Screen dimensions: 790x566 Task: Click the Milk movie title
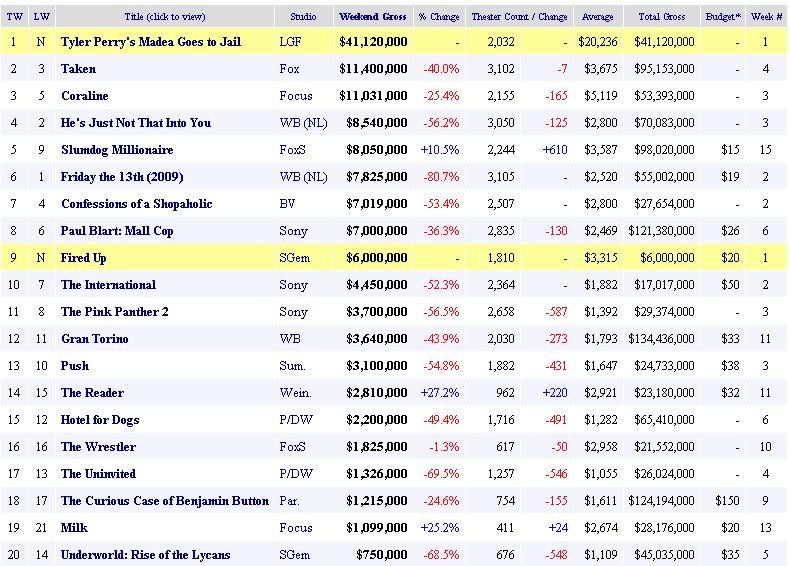click(x=74, y=528)
